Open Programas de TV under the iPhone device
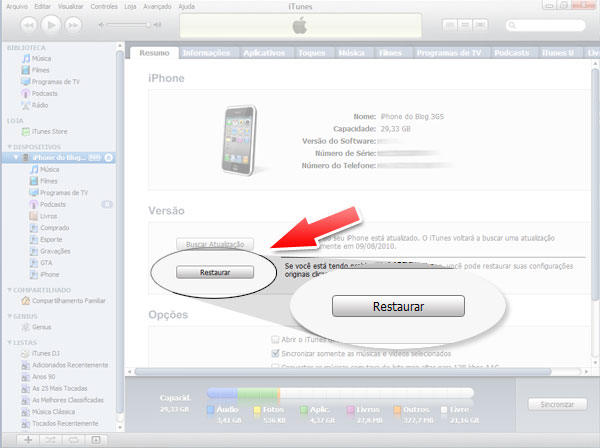This screenshot has width=600, height=448. click(59, 193)
